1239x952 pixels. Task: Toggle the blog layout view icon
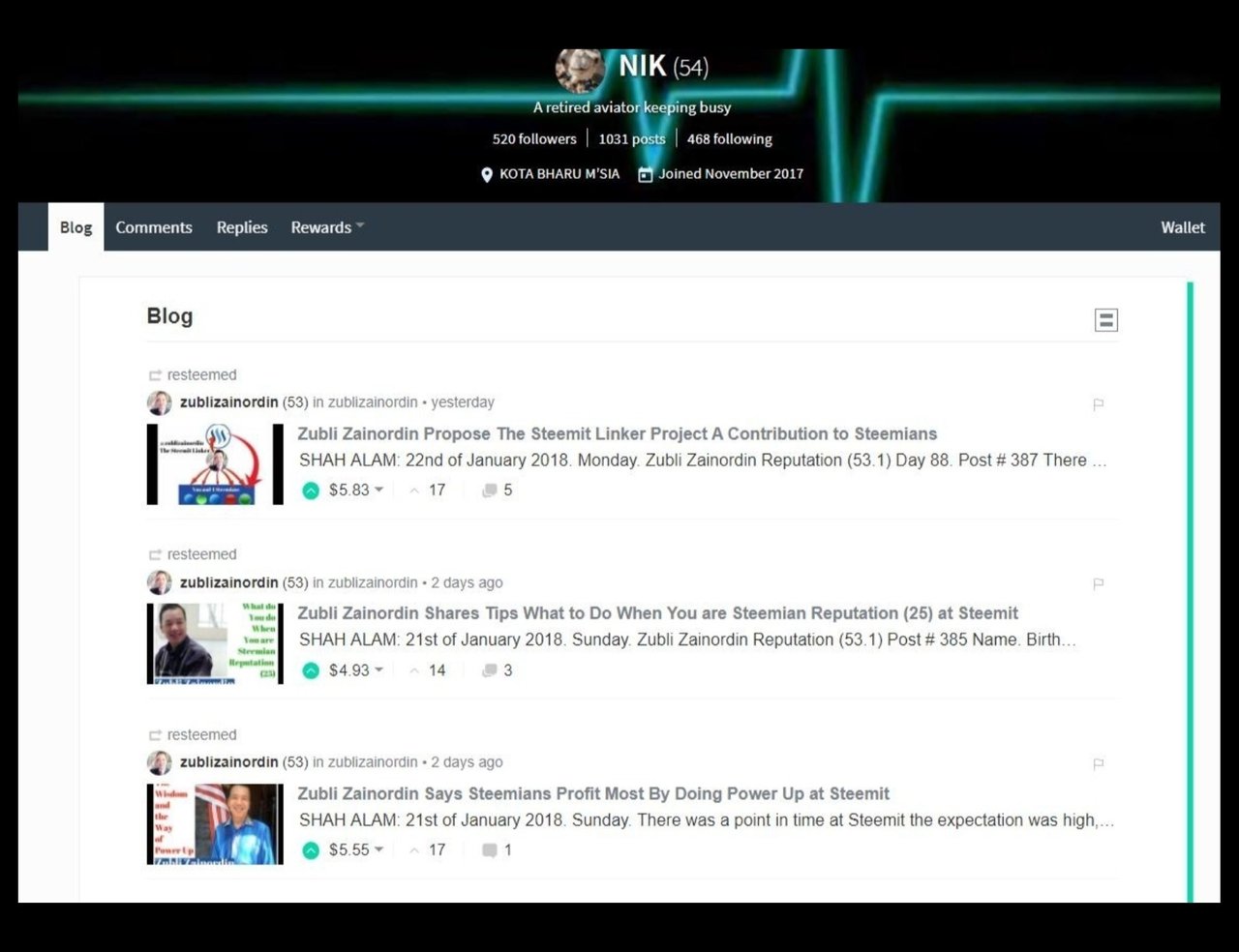tap(1106, 319)
